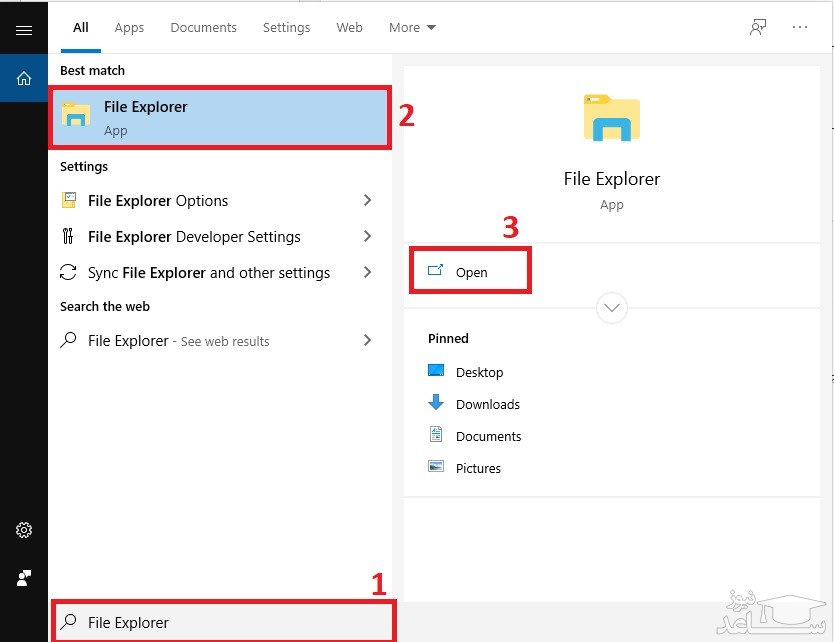Click the Open button for File Explorer

point(470,272)
